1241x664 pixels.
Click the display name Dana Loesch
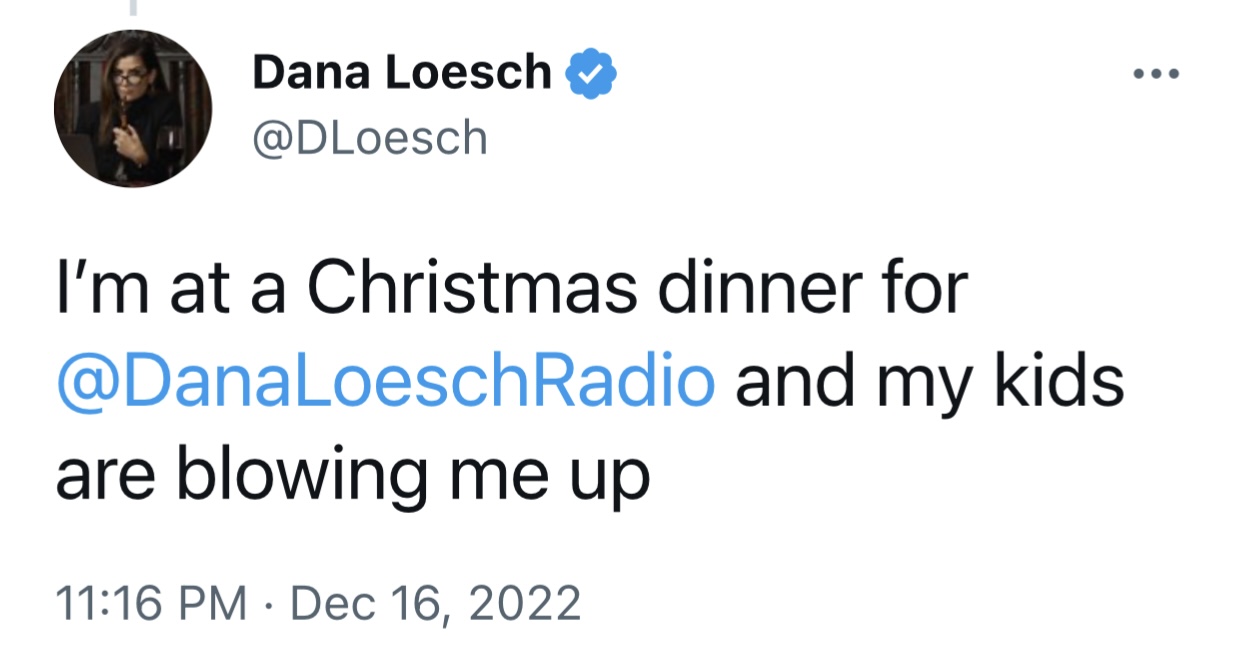tap(402, 73)
